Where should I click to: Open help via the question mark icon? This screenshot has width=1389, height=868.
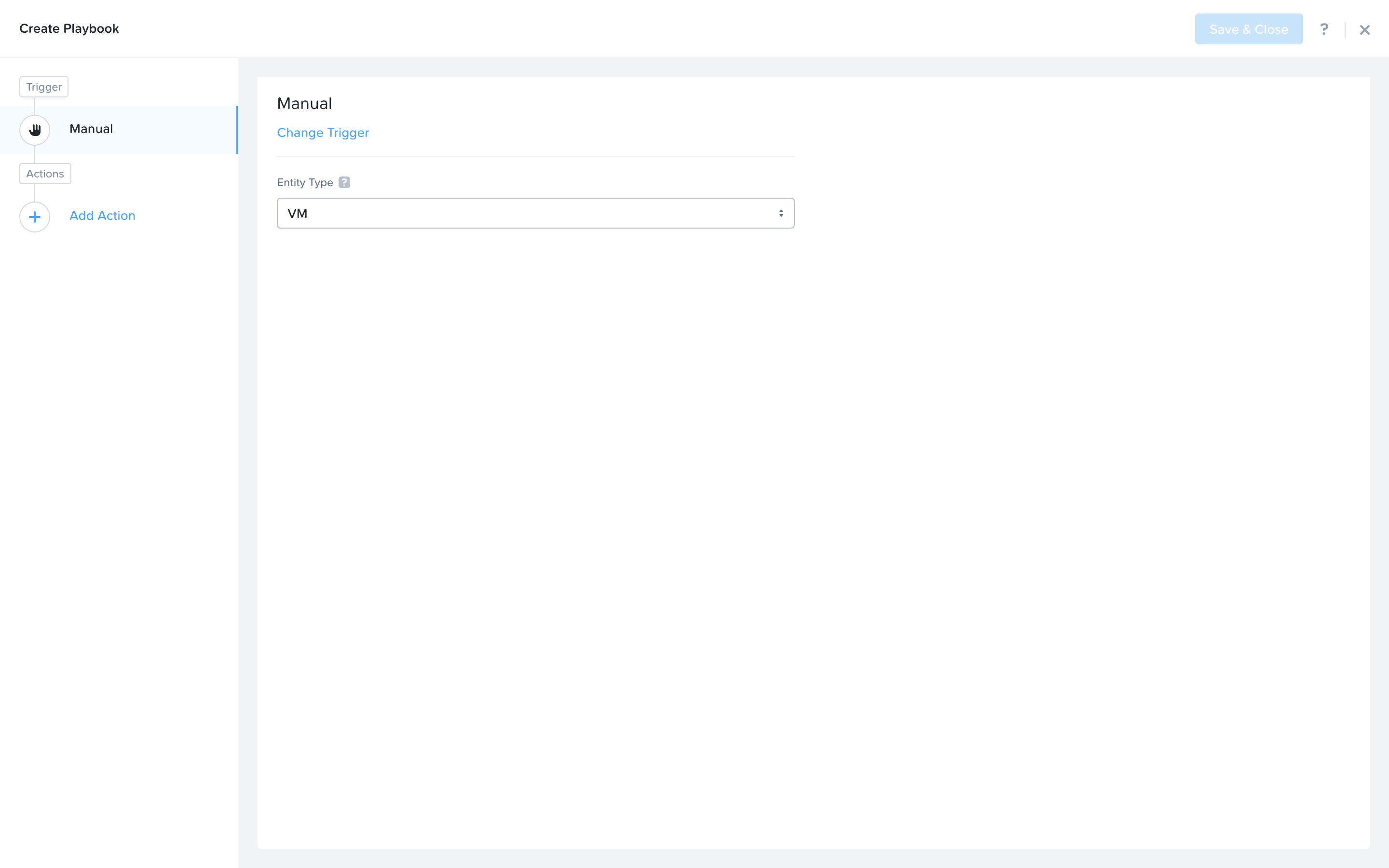point(1324,29)
